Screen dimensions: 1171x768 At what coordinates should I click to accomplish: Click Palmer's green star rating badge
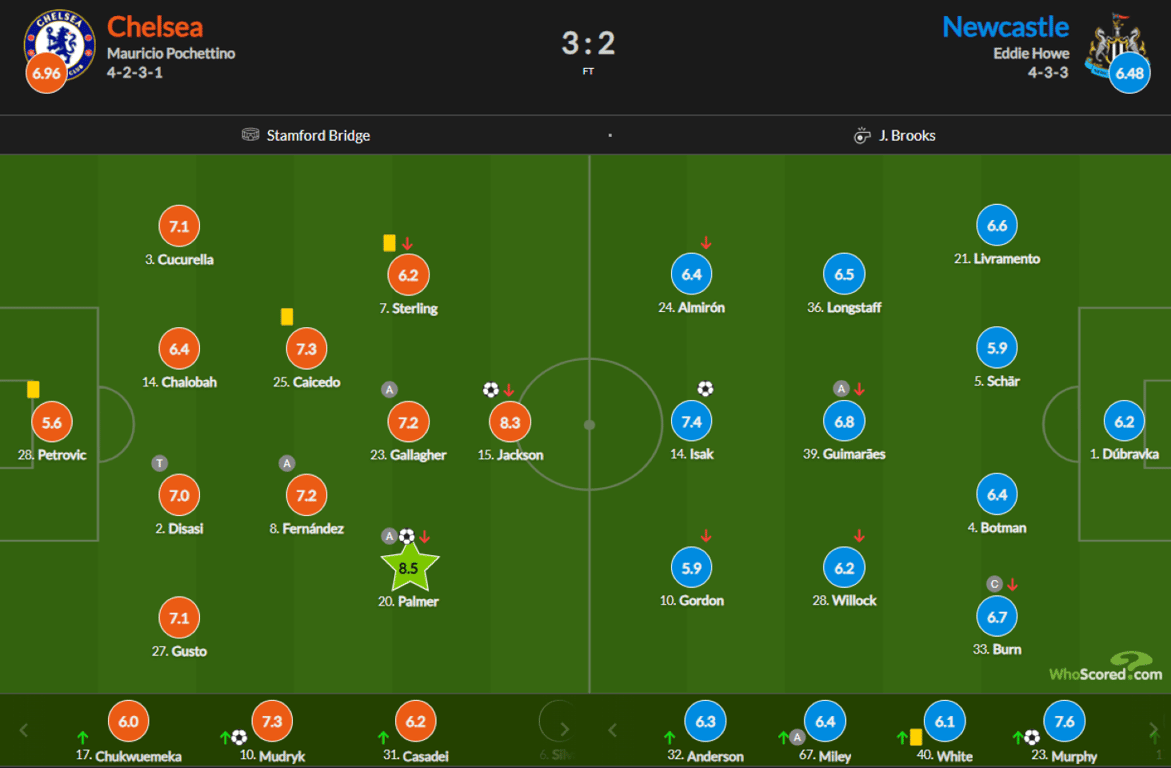pyautogui.click(x=408, y=568)
